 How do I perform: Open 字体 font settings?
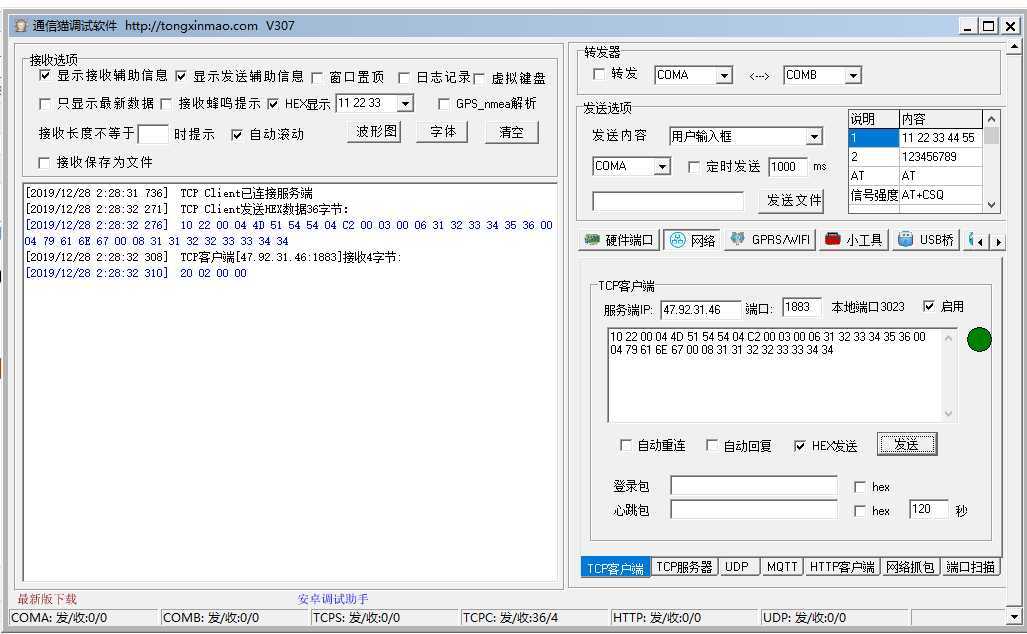[x=443, y=132]
